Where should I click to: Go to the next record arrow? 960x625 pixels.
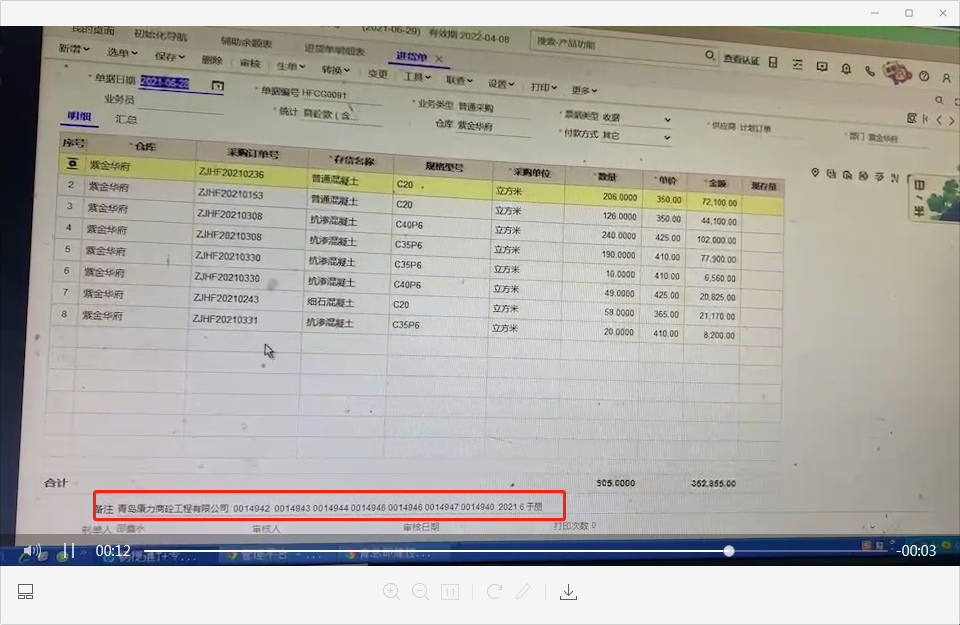coord(951,121)
